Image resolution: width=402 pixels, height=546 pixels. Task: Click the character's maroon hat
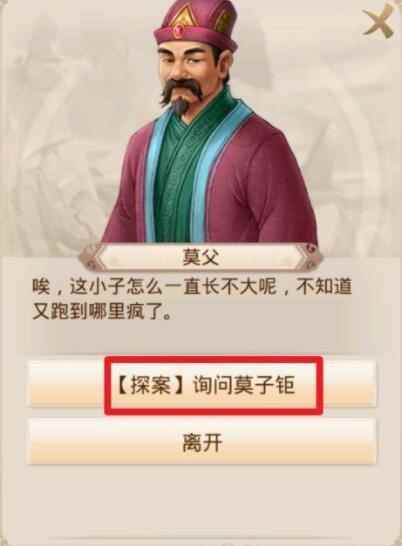[x=195, y=24]
